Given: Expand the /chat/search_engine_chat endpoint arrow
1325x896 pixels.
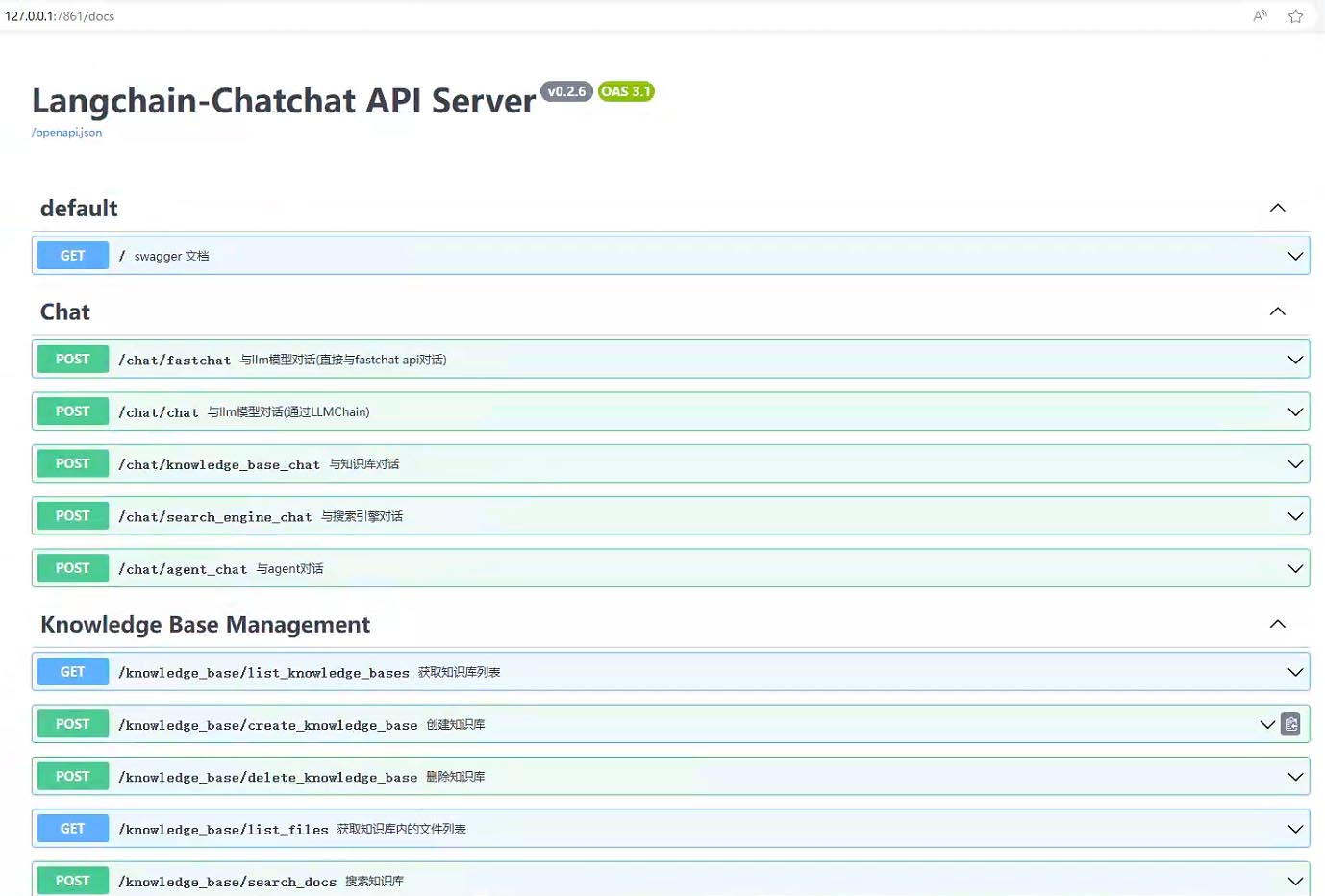Looking at the screenshot, I should 1295,516.
